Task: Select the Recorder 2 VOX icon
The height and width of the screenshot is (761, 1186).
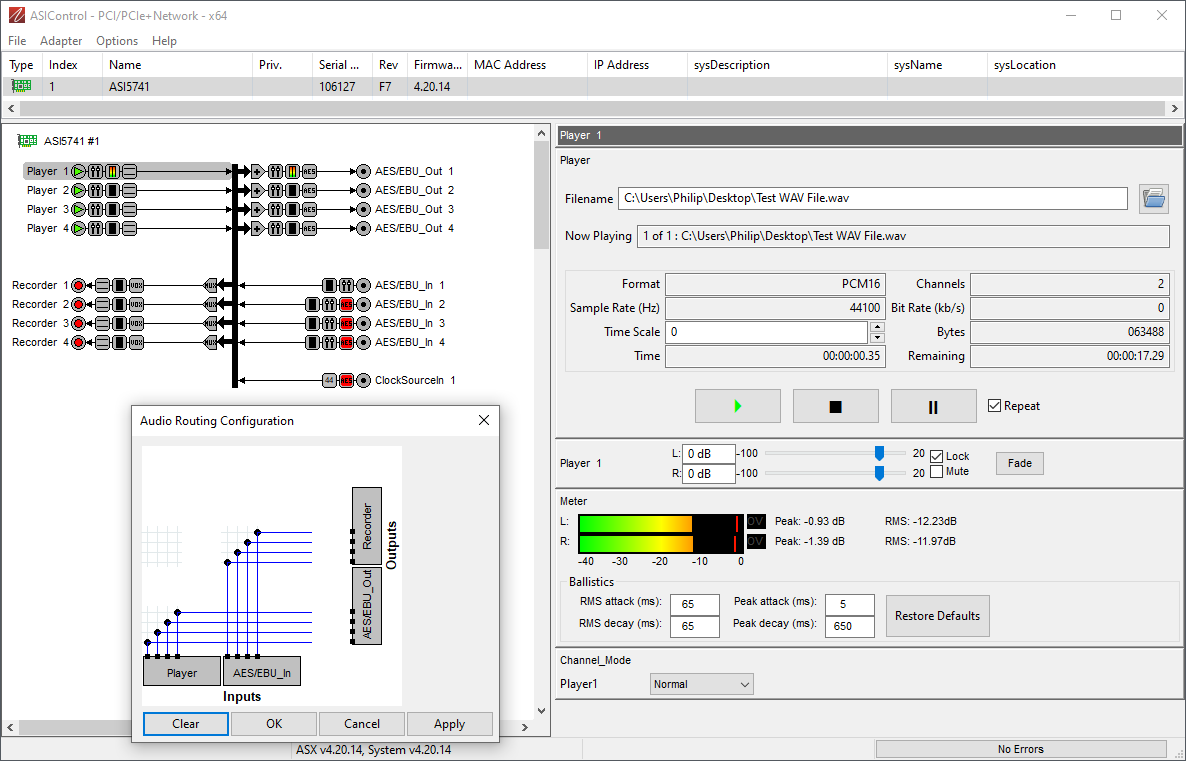Action: pos(136,304)
